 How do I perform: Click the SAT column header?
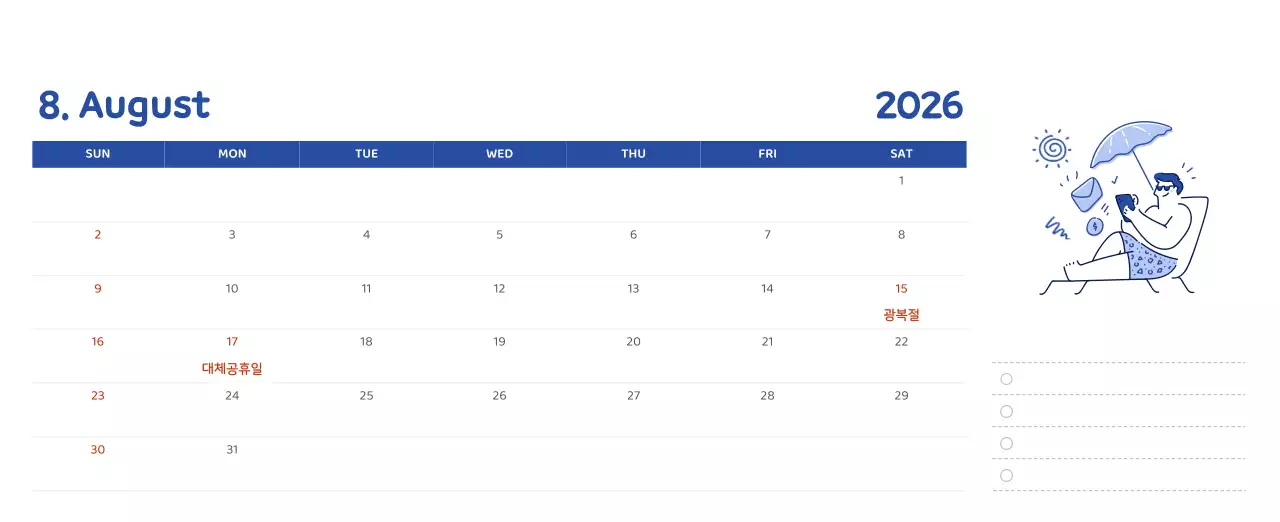coord(901,154)
